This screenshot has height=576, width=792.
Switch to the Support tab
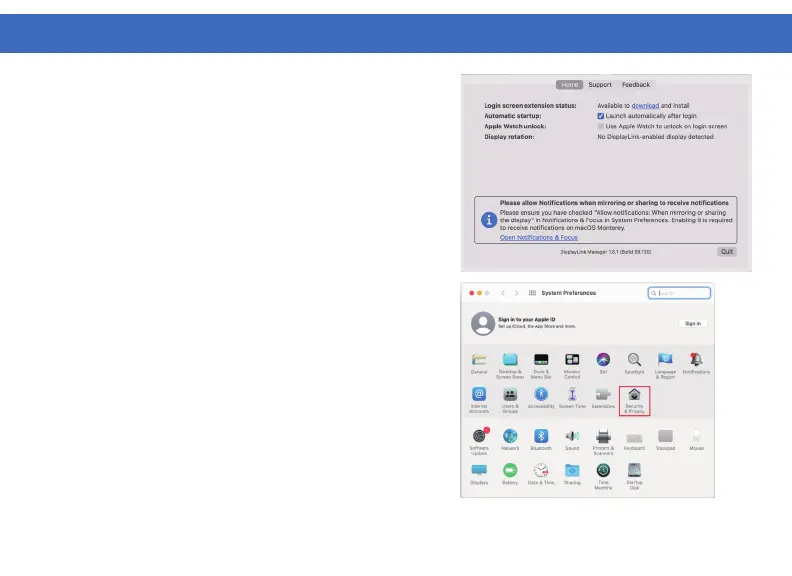600,85
